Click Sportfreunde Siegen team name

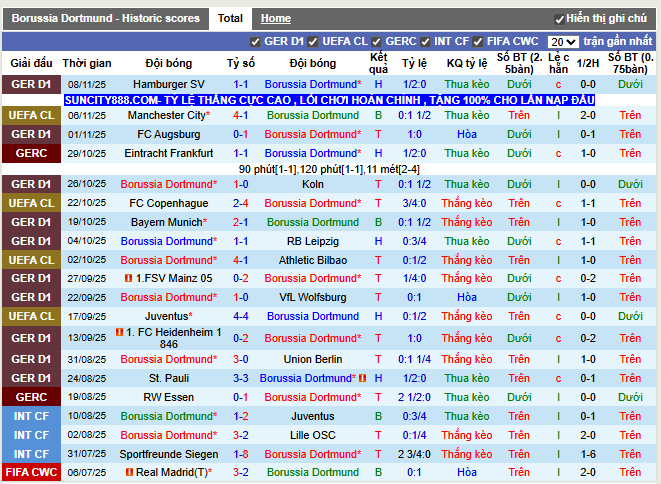169,454
